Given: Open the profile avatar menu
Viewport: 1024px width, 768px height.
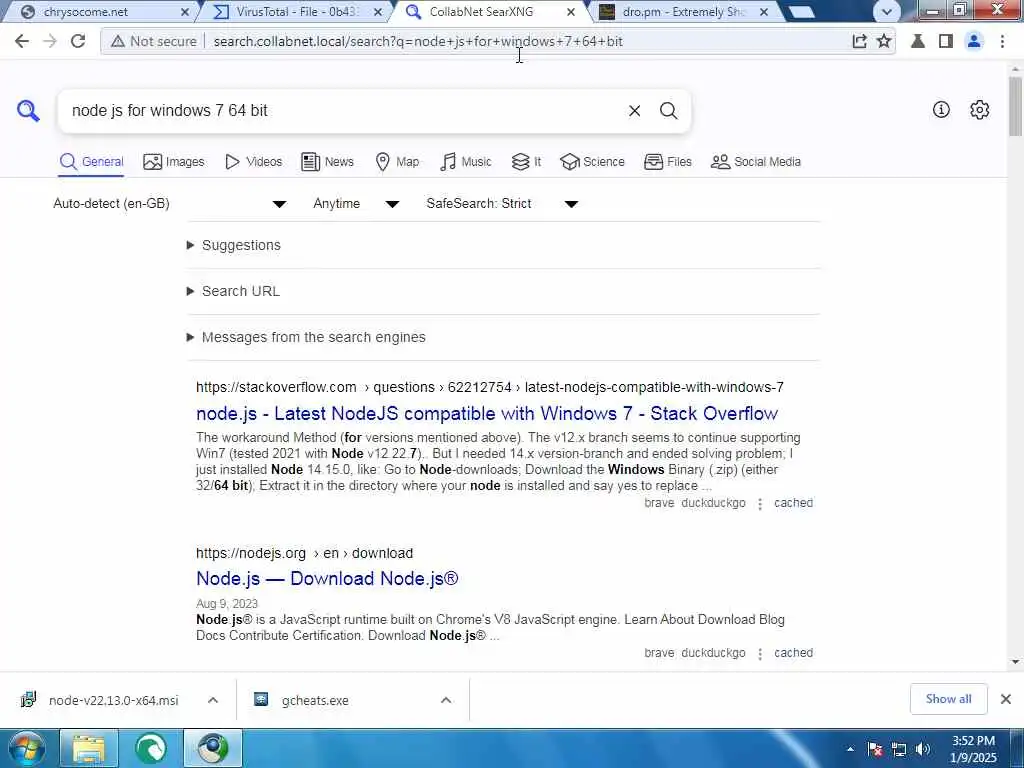Looking at the screenshot, I should (x=974, y=41).
